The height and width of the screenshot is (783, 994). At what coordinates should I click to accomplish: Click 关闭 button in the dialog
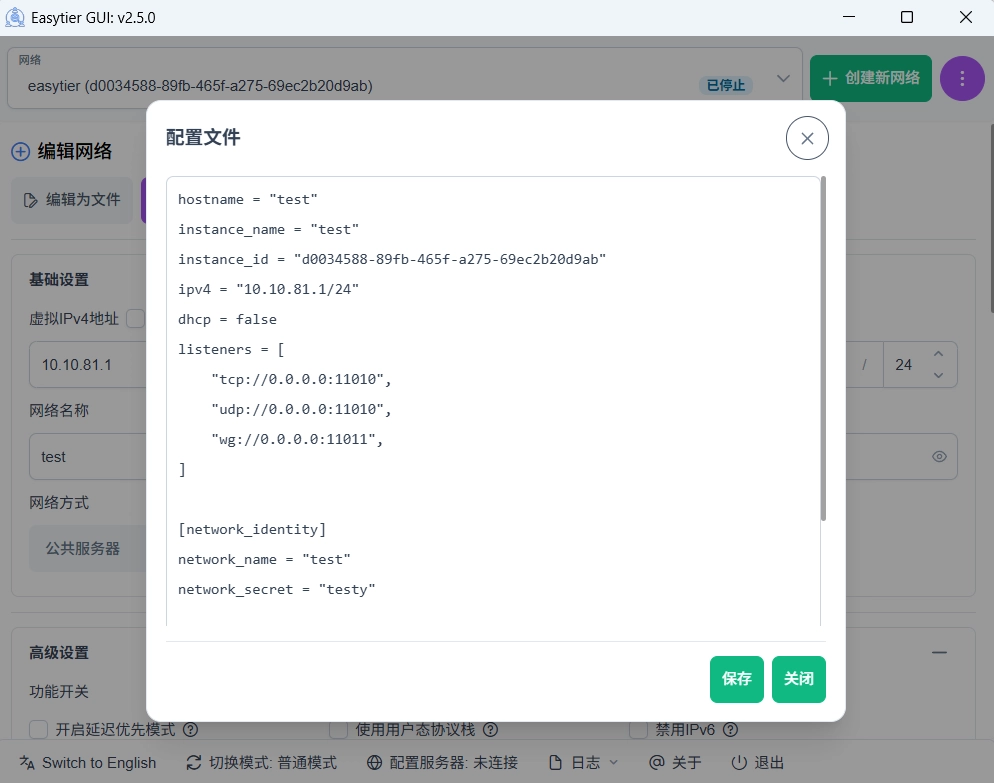tap(798, 679)
